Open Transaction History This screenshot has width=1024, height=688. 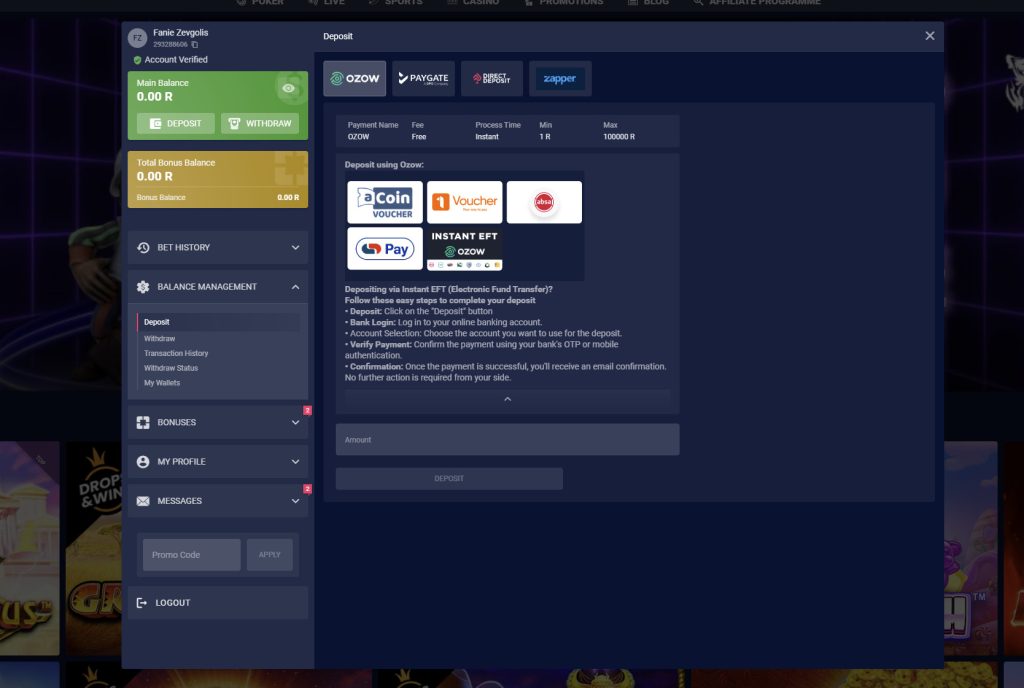pos(176,353)
